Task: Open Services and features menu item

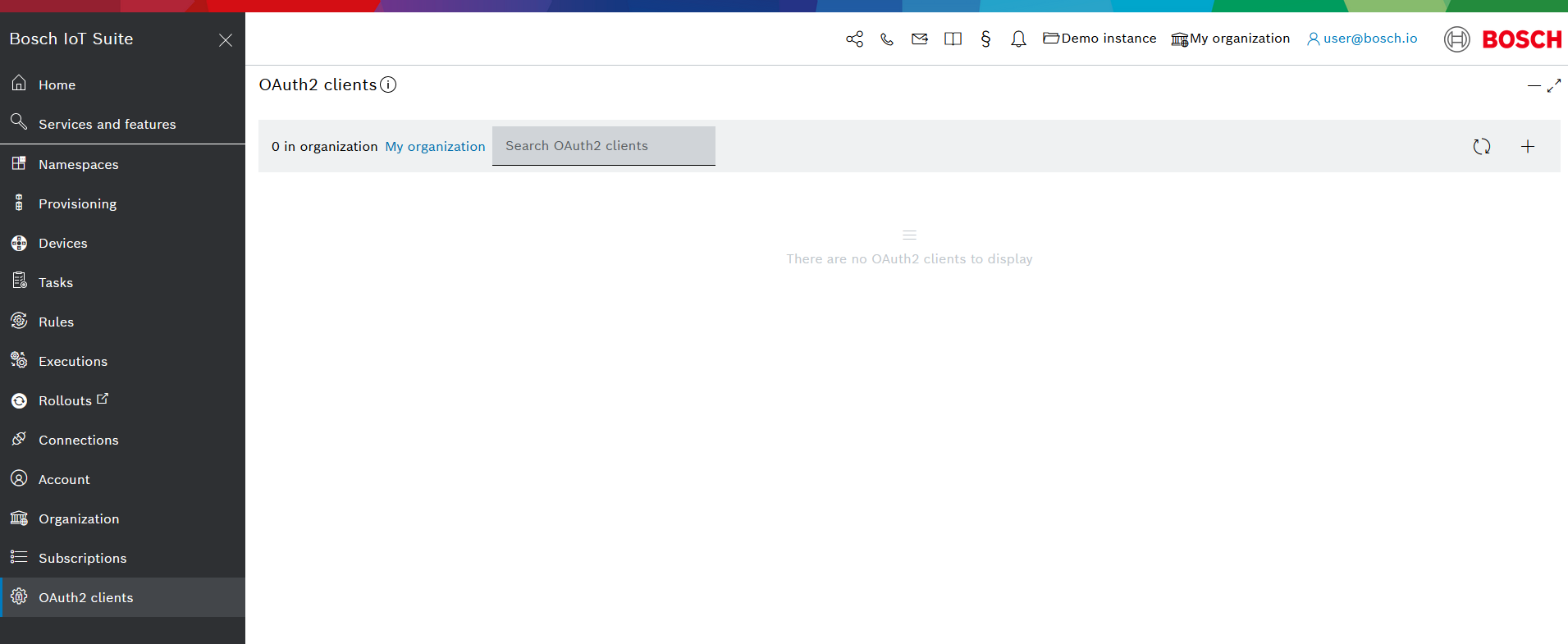Action: point(122,124)
